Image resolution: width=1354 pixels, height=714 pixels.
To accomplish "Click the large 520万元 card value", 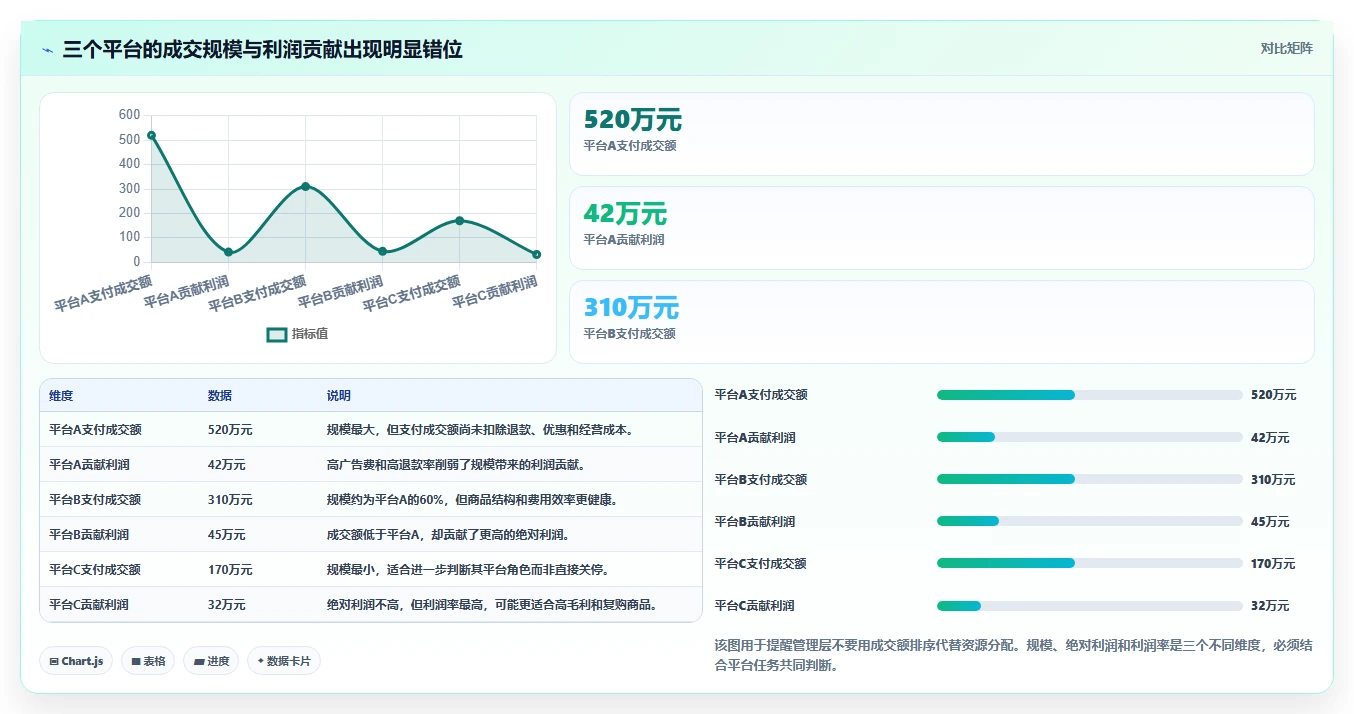I will [x=633, y=120].
